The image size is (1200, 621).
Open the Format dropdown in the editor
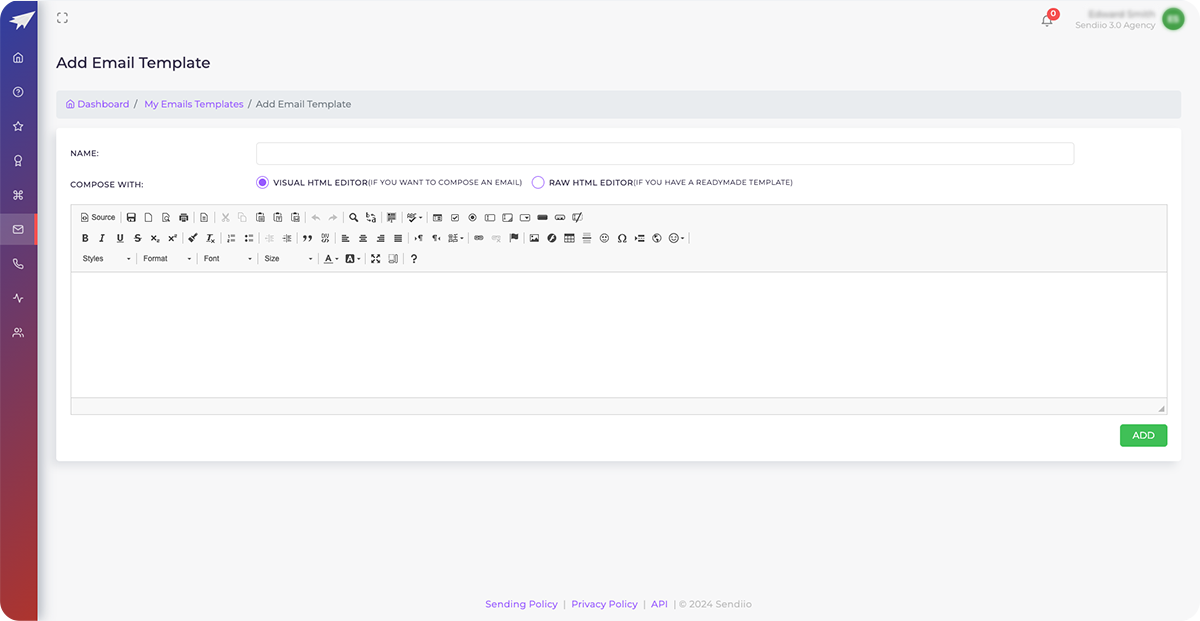160,258
